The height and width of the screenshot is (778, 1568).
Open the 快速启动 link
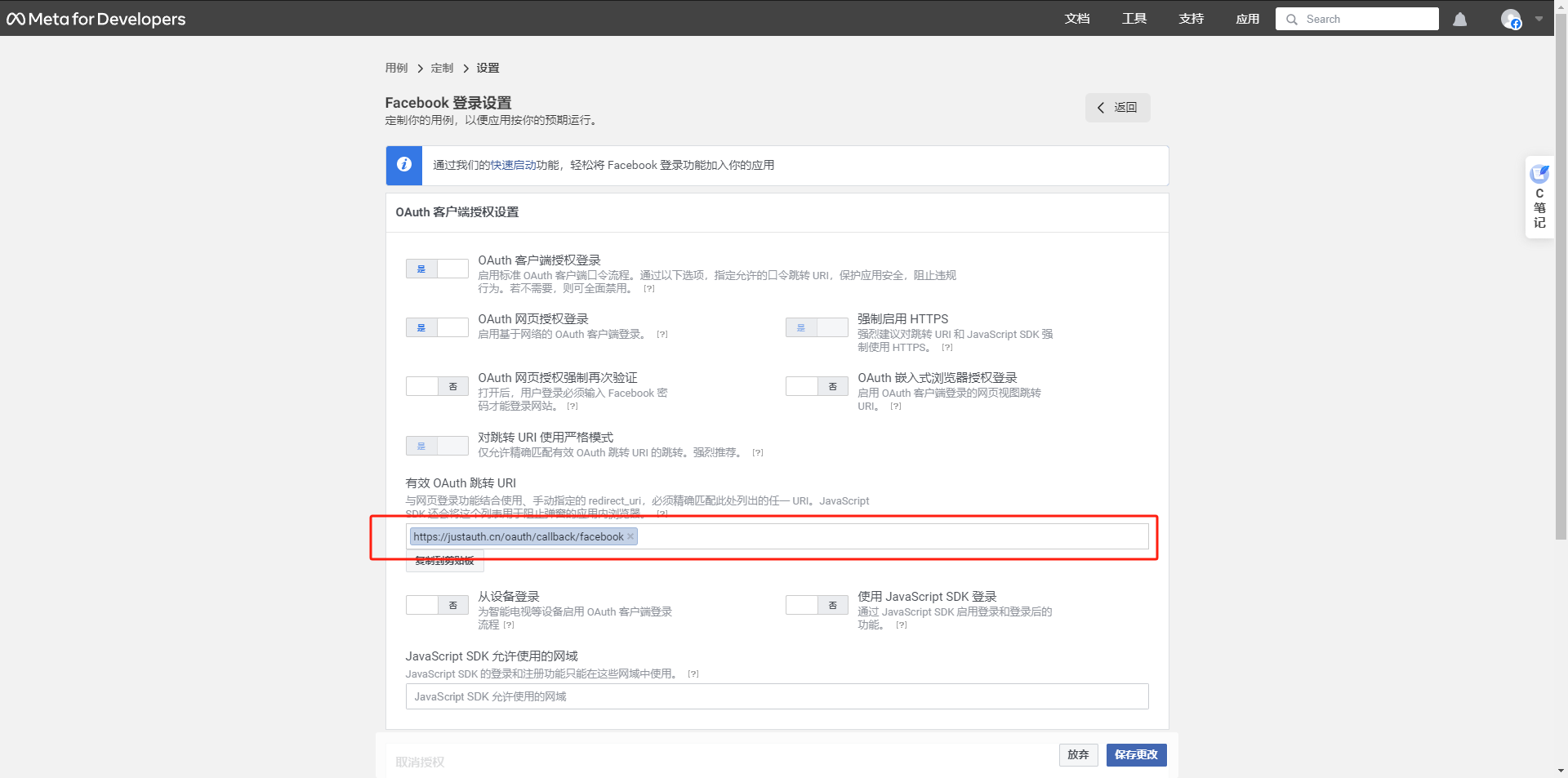click(513, 165)
